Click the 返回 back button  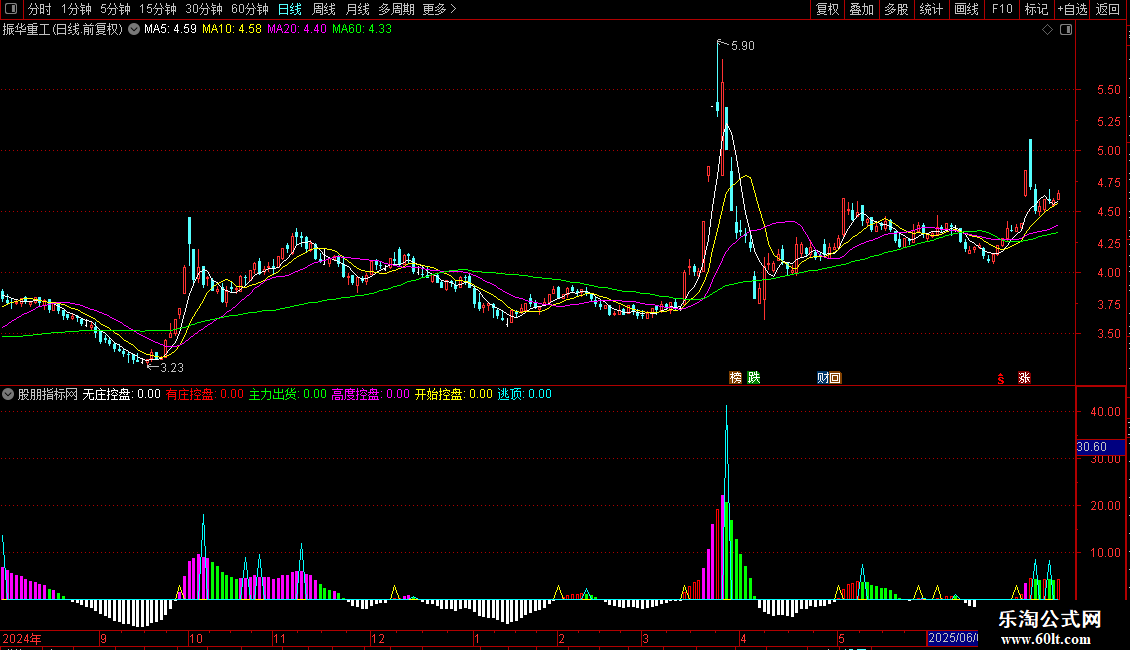click(1108, 9)
